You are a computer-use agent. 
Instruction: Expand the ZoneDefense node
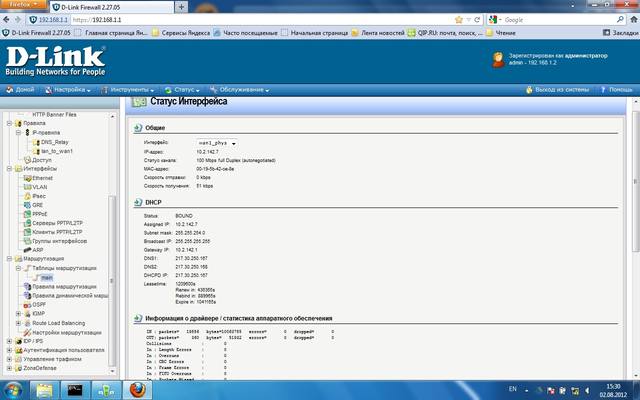pyautogui.click(x=9, y=368)
